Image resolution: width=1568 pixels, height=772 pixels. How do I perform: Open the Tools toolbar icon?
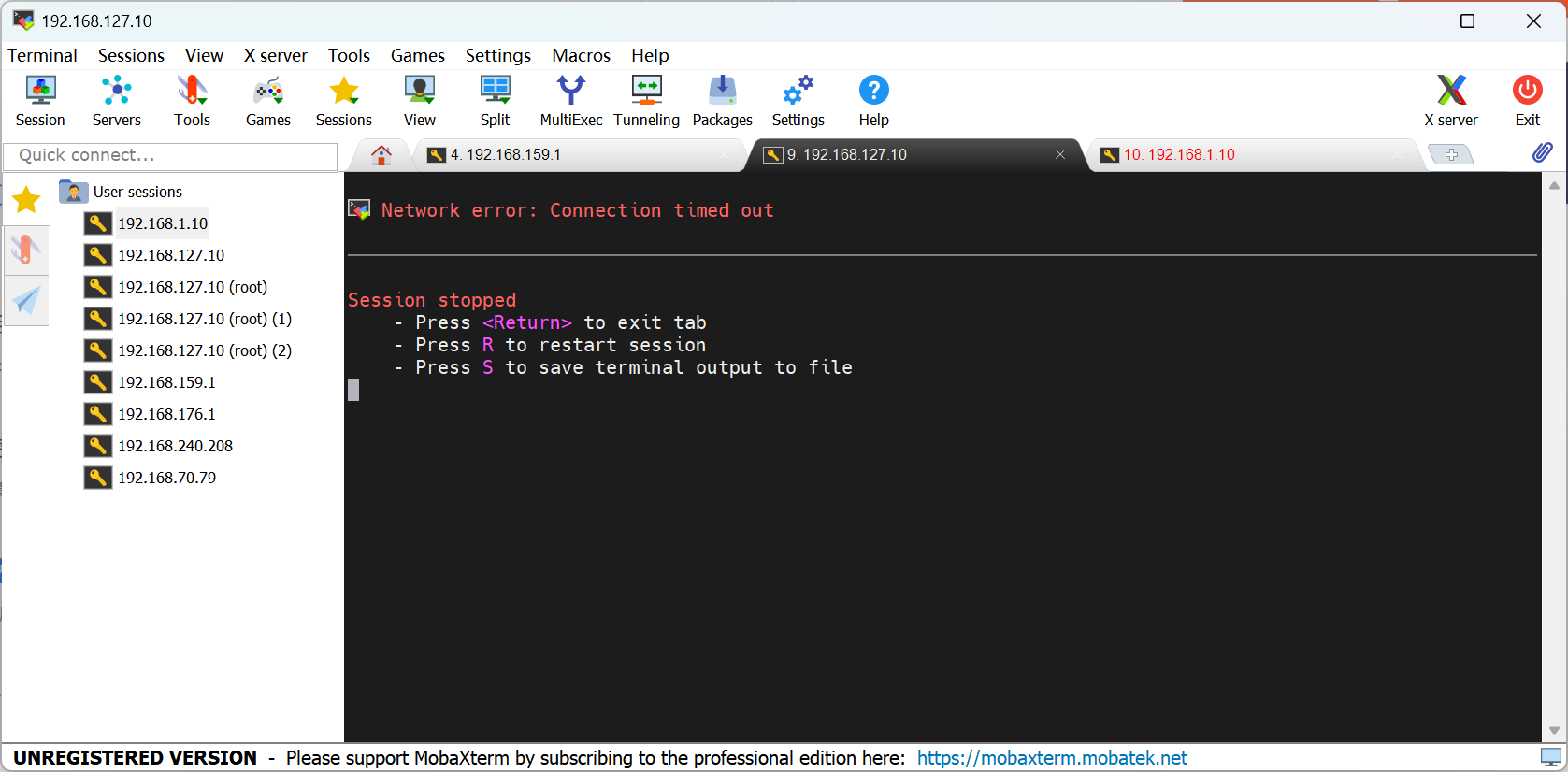coord(192,101)
